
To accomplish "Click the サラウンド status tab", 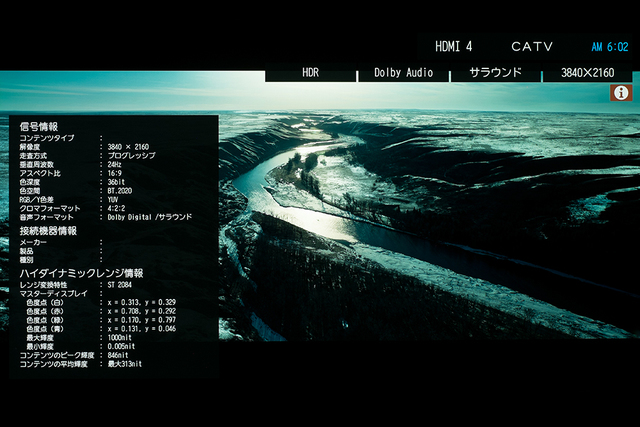I will pos(495,73).
